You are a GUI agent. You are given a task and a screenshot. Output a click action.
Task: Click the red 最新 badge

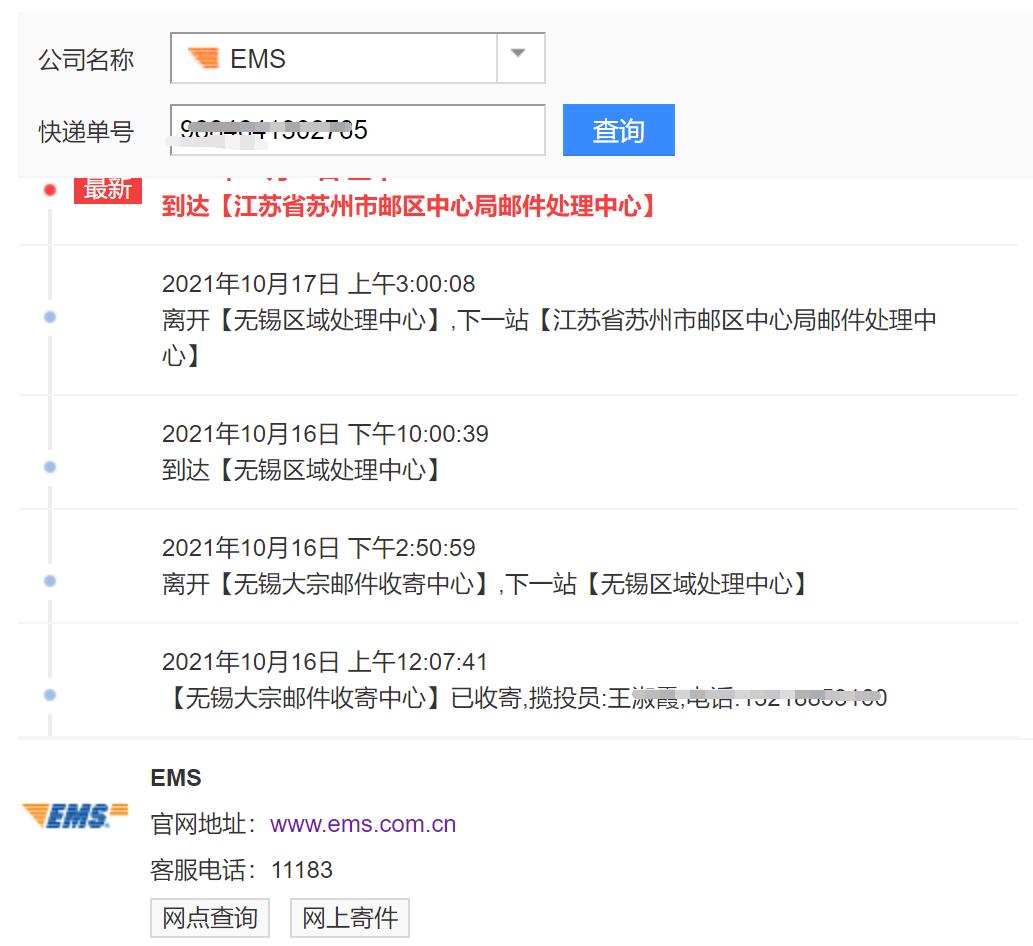pos(108,189)
